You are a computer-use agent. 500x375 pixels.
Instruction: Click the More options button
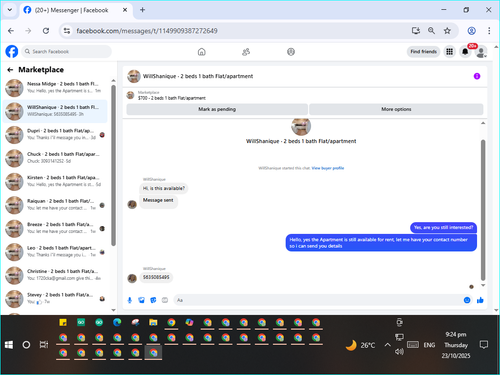tap(396, 109)
